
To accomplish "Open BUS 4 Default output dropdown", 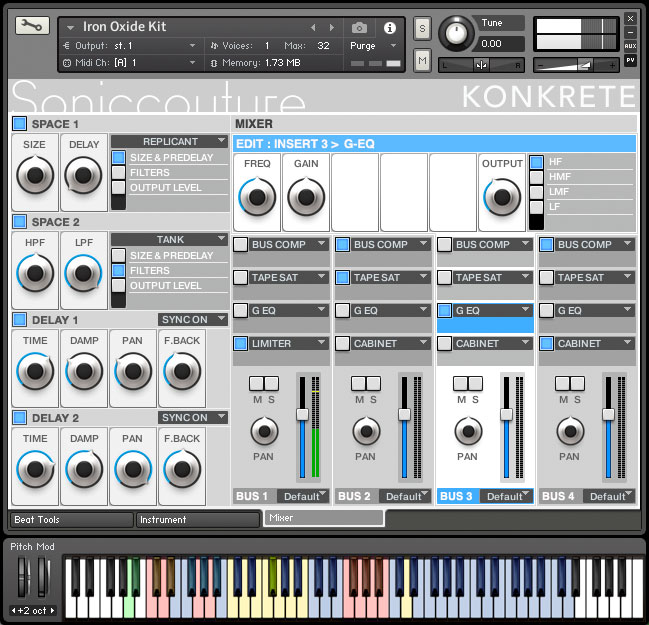I will pos(609,496).
